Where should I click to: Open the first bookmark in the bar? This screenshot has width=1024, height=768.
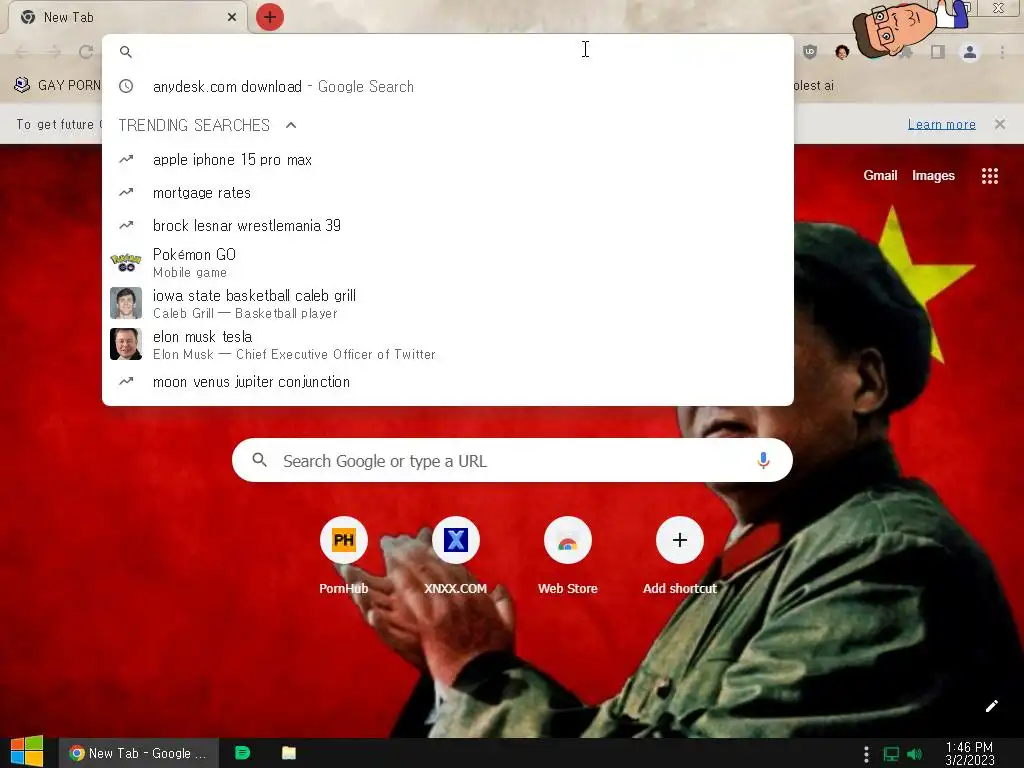(57, 85)
